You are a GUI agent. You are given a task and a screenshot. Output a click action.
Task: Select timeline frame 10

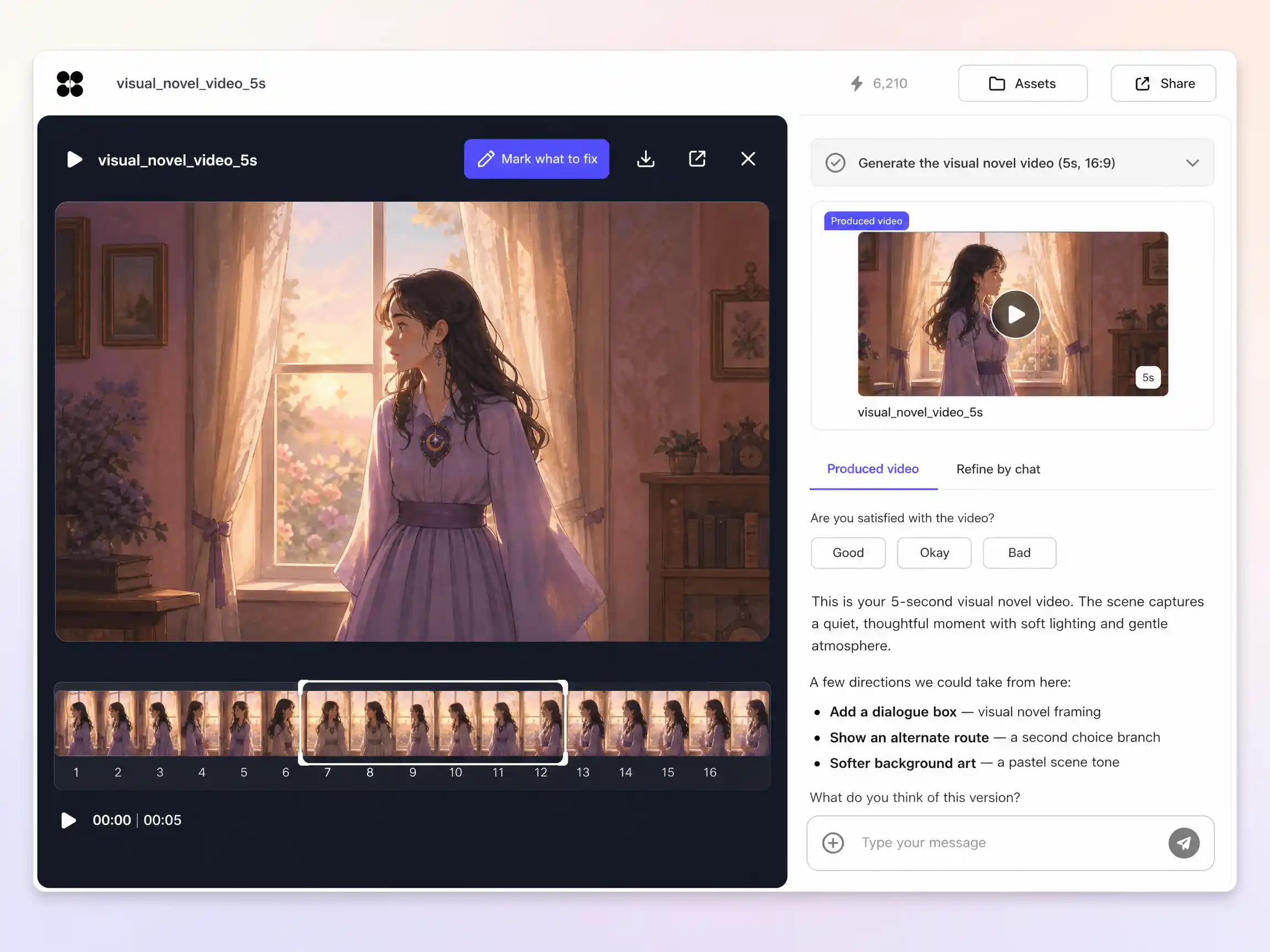point(455,724)
